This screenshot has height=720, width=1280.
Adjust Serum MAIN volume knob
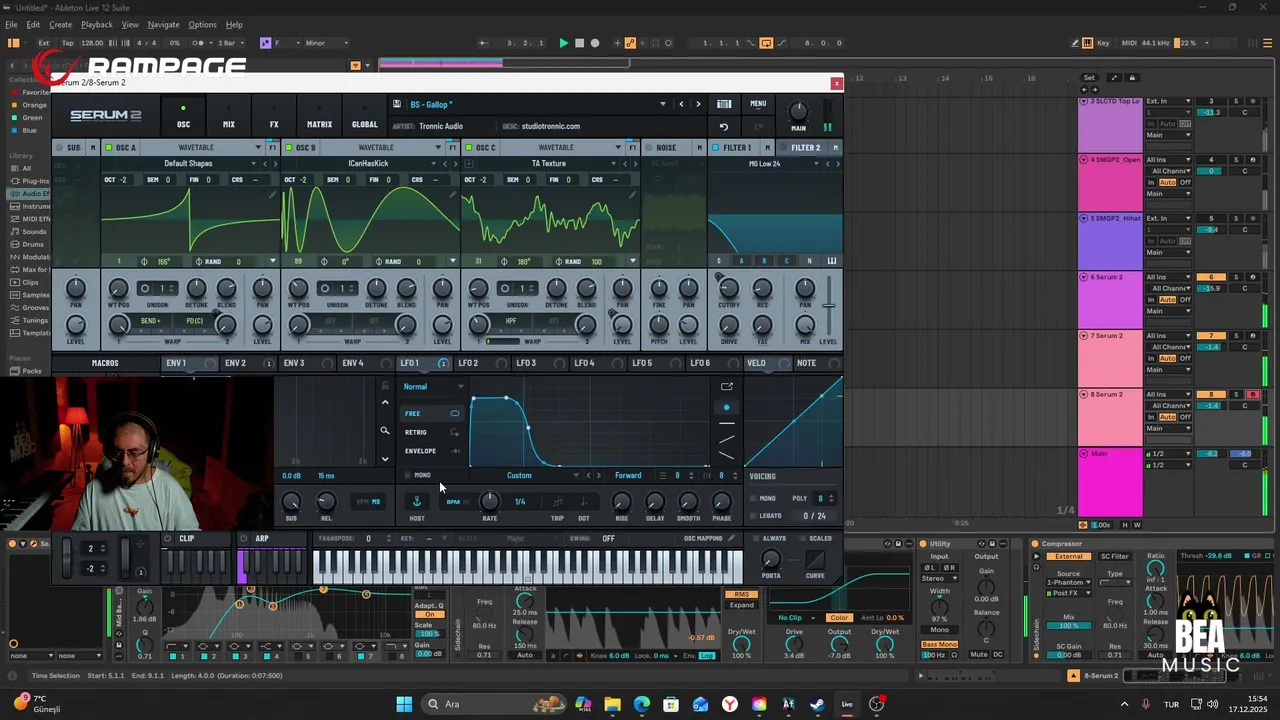click(x=798, y=110)
